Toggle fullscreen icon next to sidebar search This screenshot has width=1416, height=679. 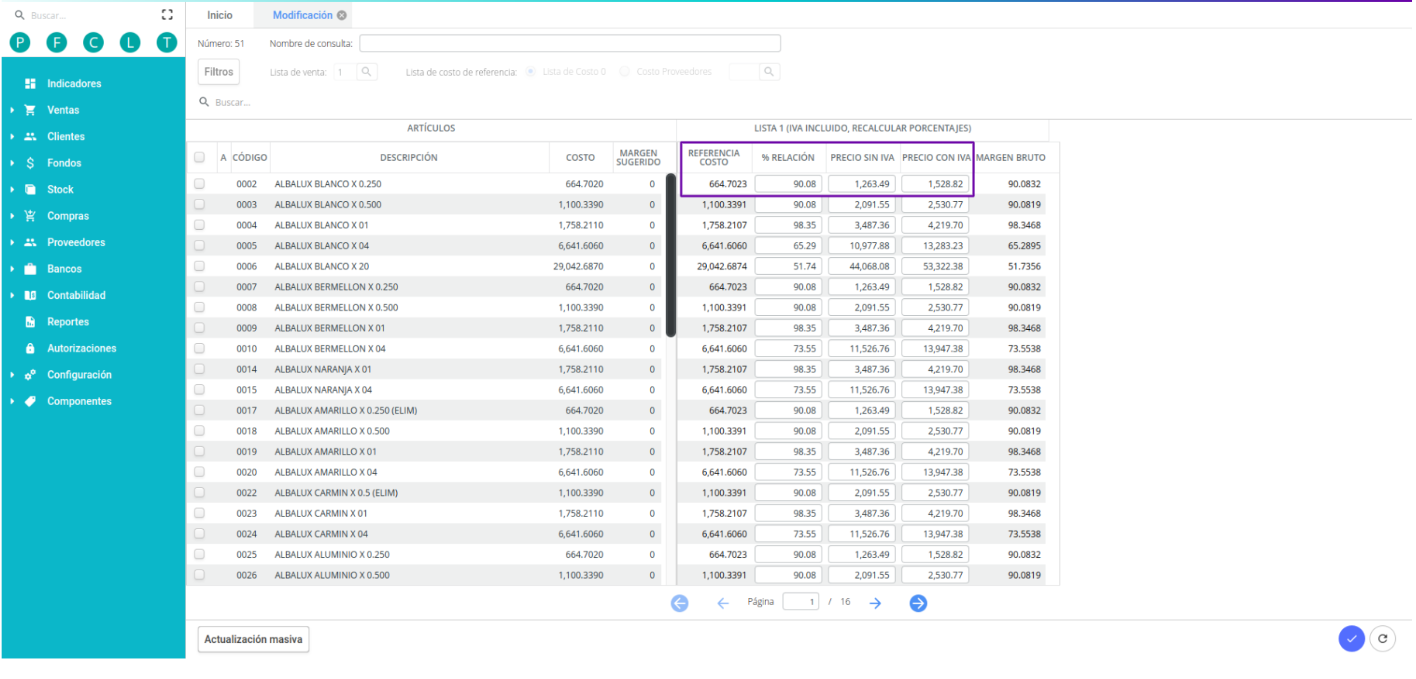coord(167,15)
